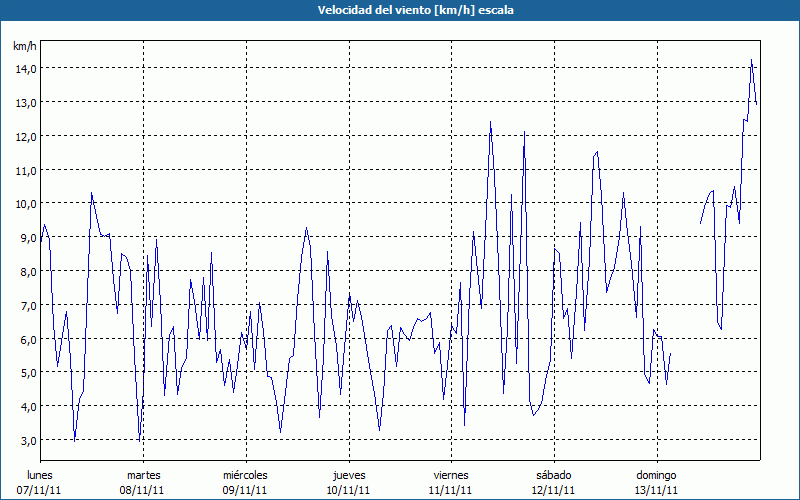Select the 10/11/11 date label
800x500 pixels.
[x=349, y=490]
